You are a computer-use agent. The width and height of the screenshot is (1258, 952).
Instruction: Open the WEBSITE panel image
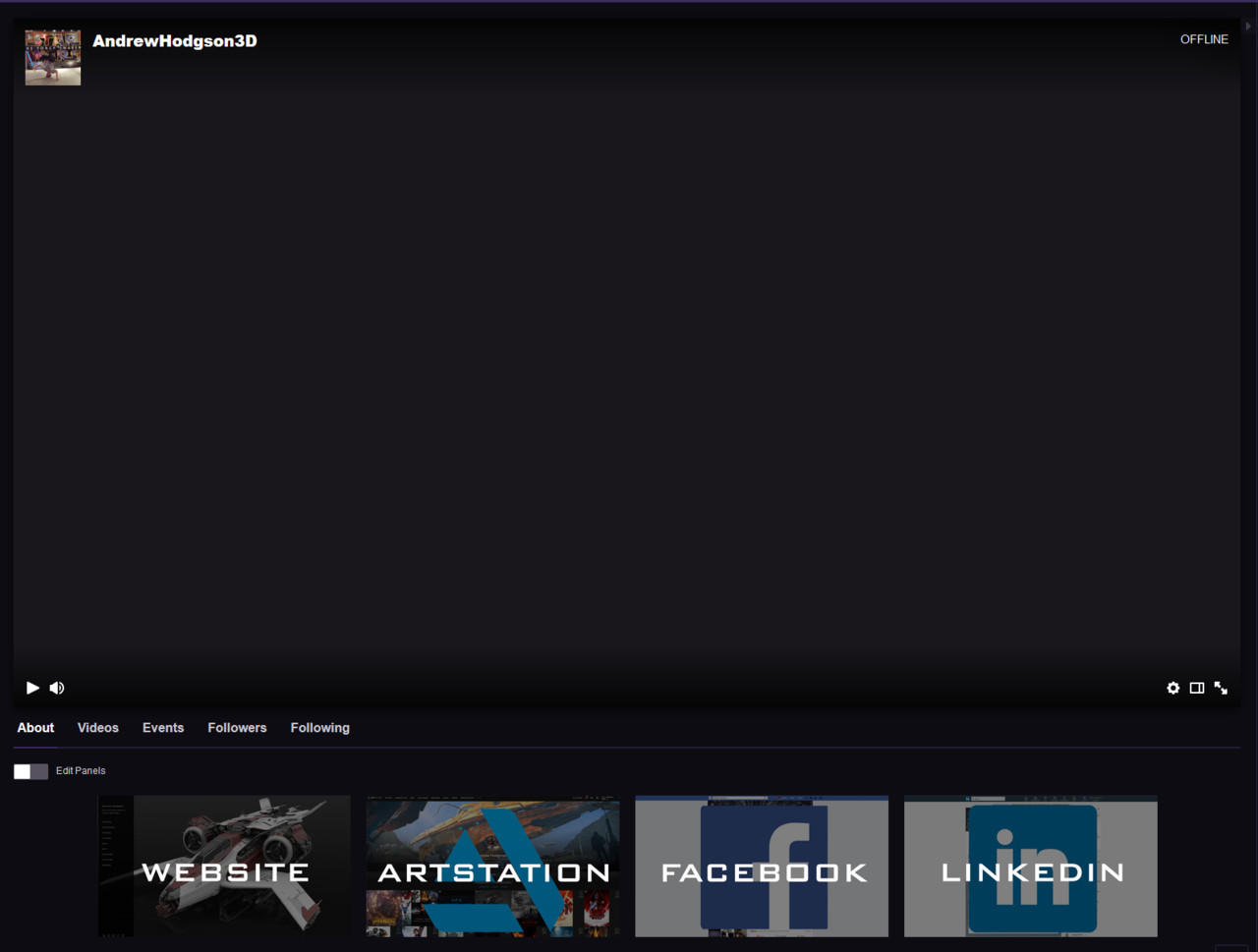(x=224, y=866)
